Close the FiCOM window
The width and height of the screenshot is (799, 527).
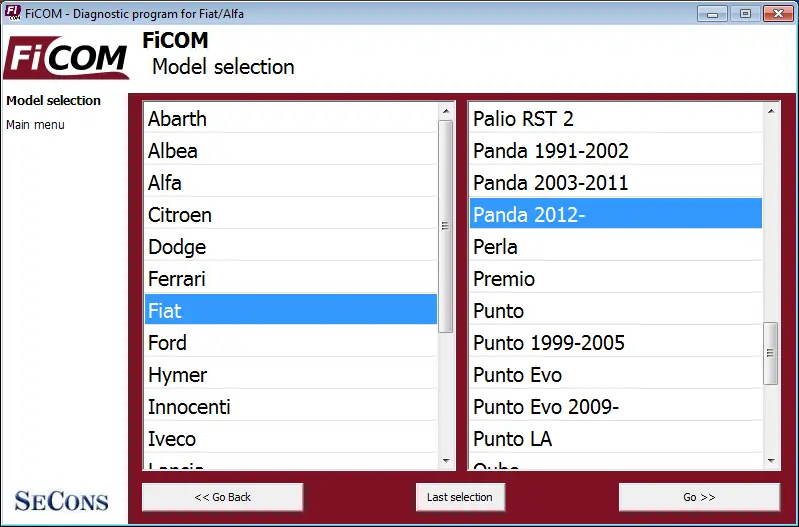click(x=778, y=14)
